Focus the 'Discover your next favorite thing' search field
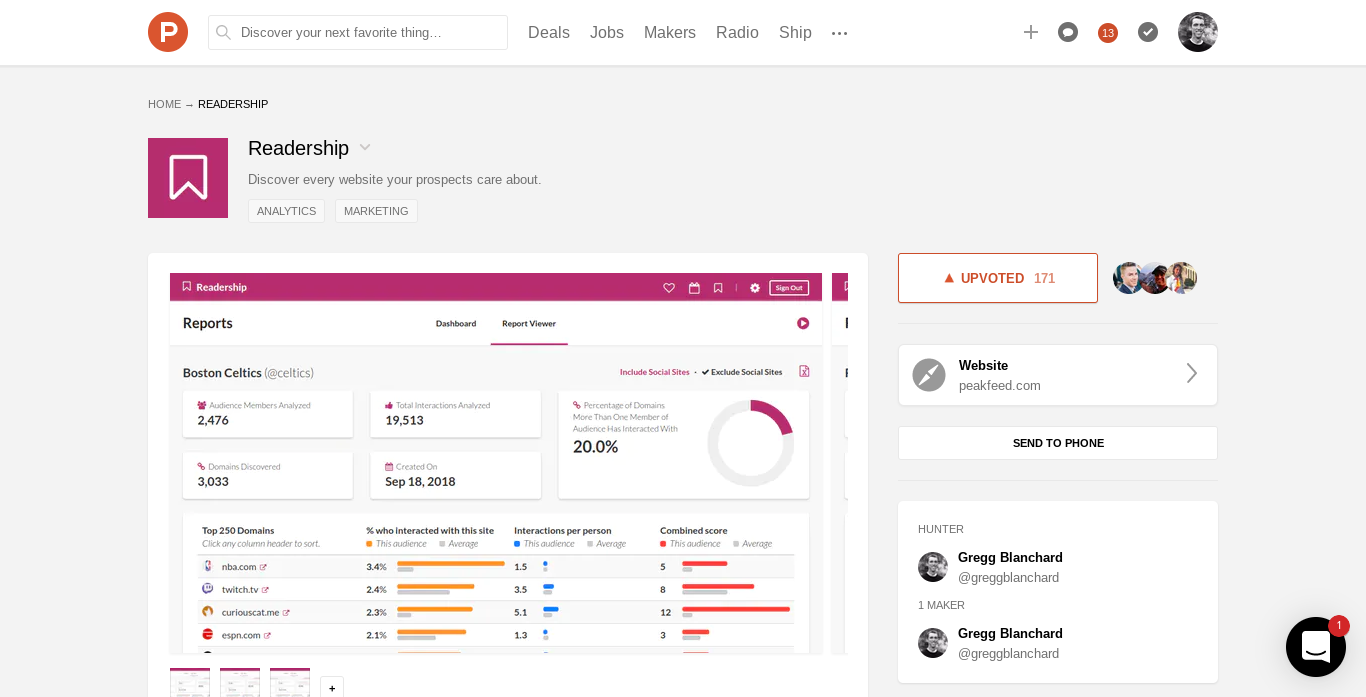 tap(358, 32)
